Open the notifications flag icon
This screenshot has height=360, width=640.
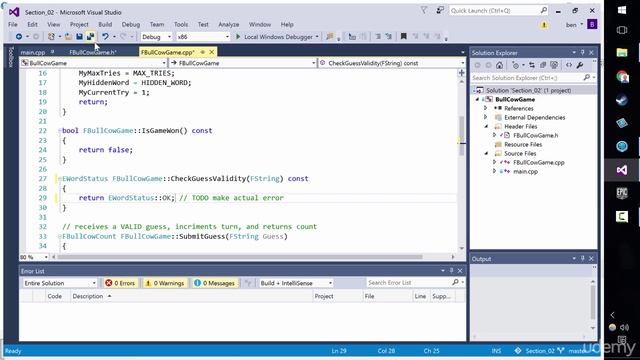(424, 11)
